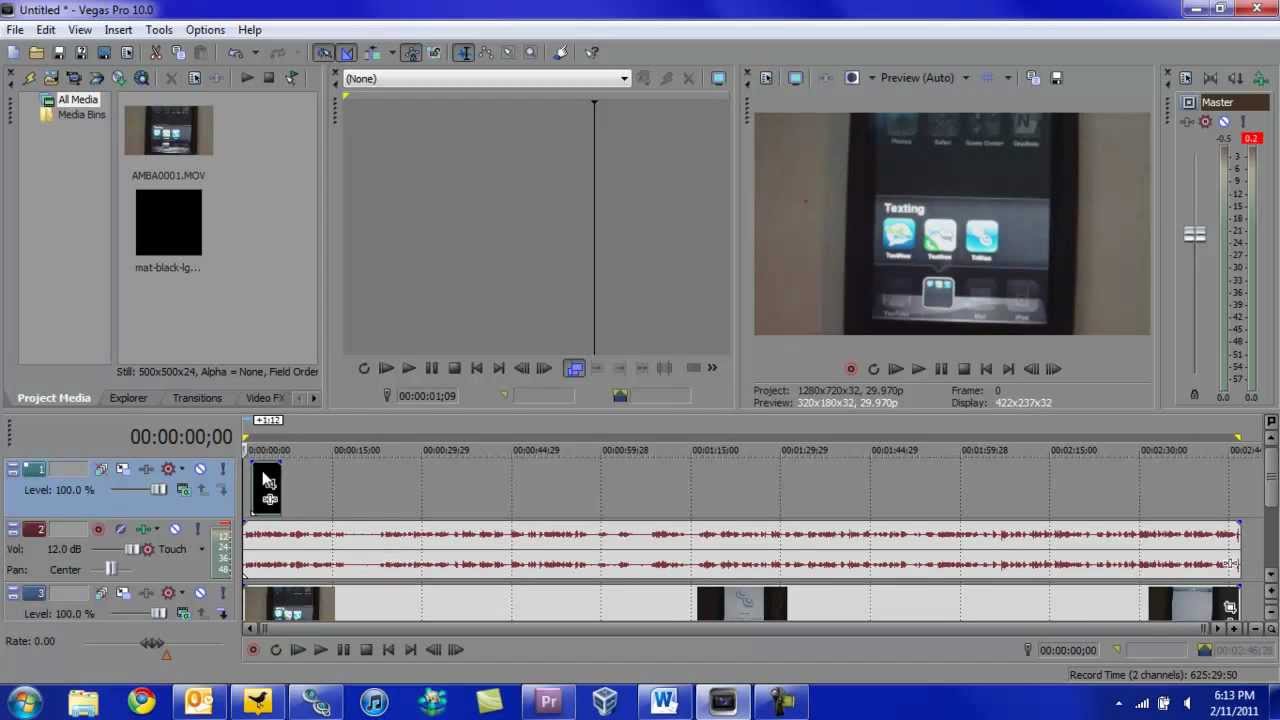Mute the Master bus
The image size is (1280, 720).
point(1224,122)
